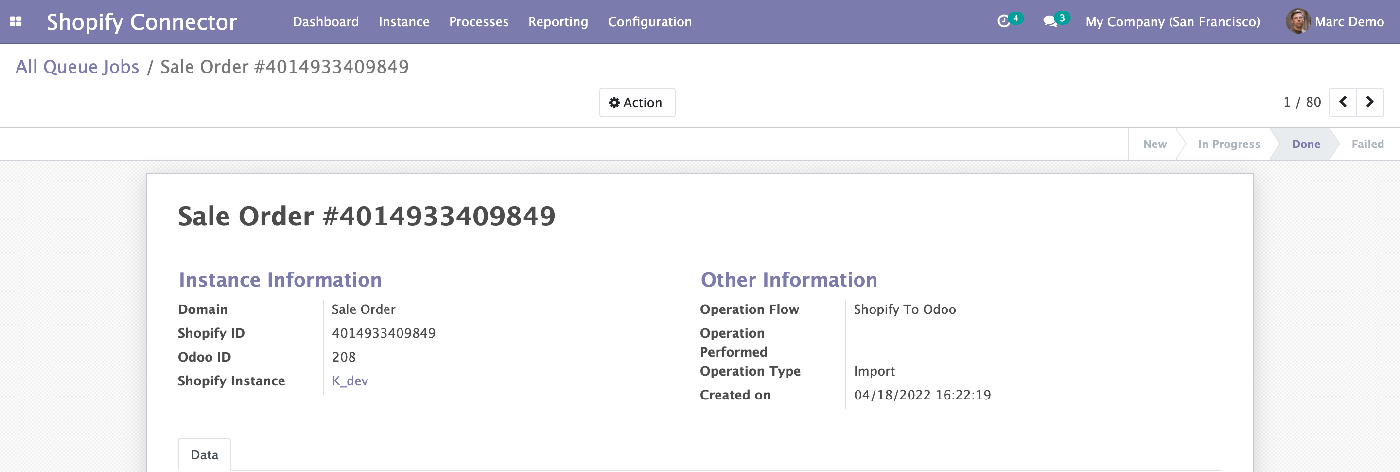Screen dimensions: 1400x472
Task: Click the breadcrumb Sale Order #4014933409849 text
Action: [x=284, y=67]
